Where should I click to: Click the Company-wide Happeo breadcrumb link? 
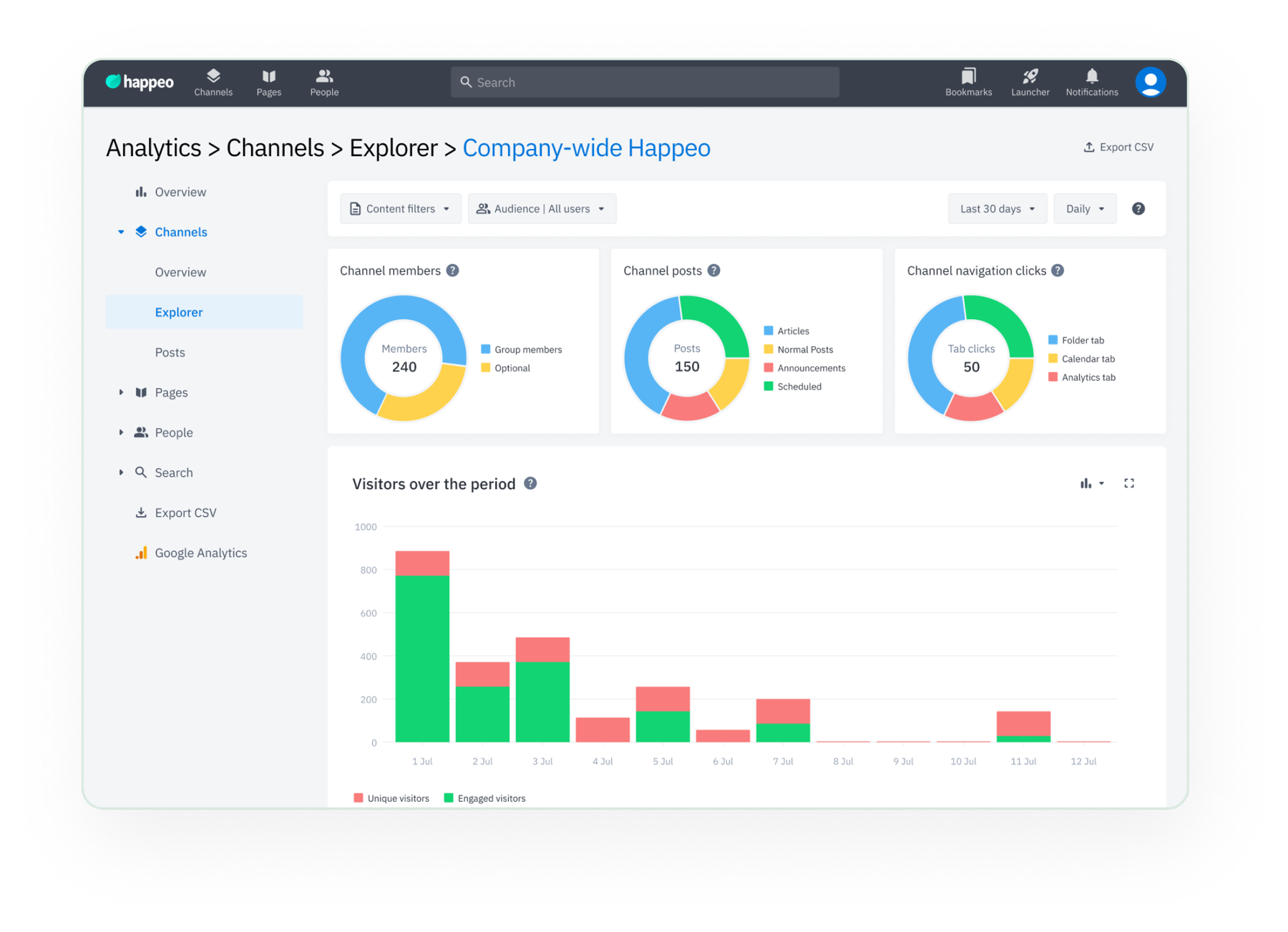[586, 147]
